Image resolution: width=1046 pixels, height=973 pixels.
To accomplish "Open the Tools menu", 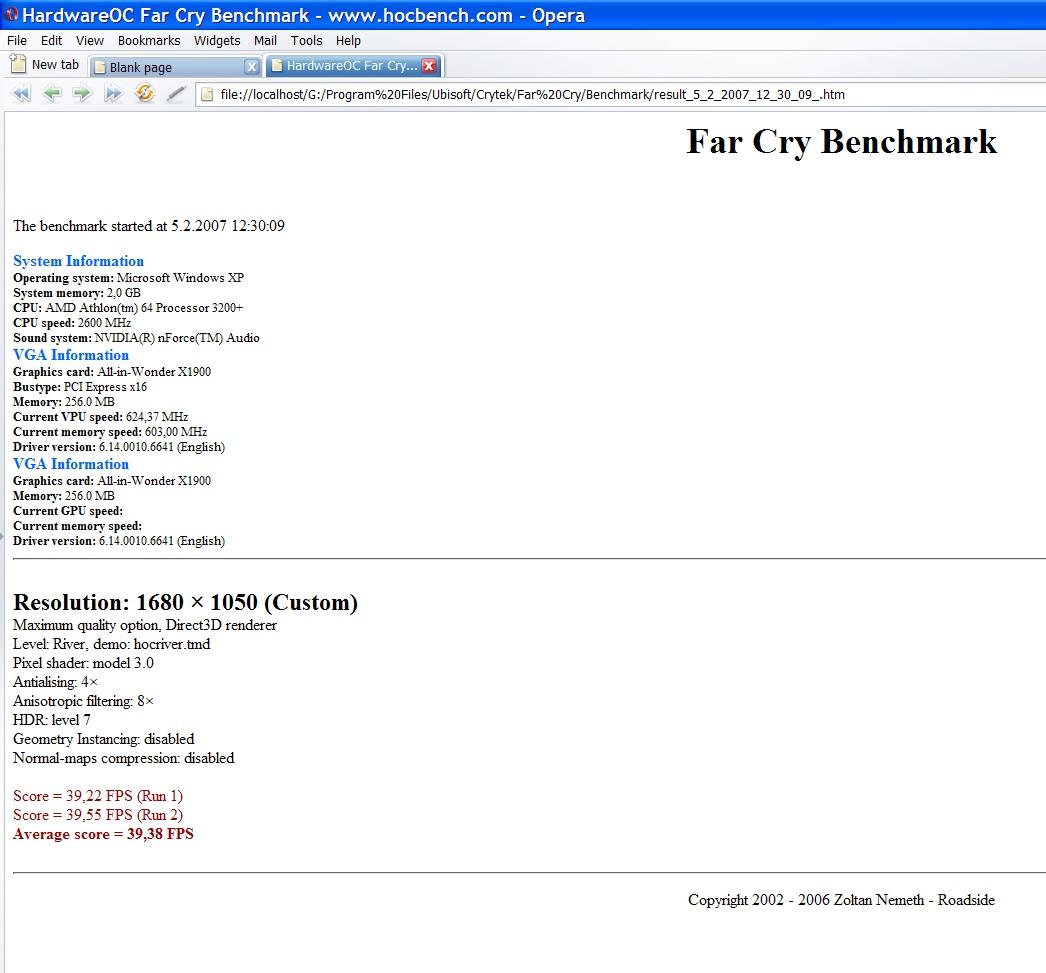I will (x=306, y=41).
